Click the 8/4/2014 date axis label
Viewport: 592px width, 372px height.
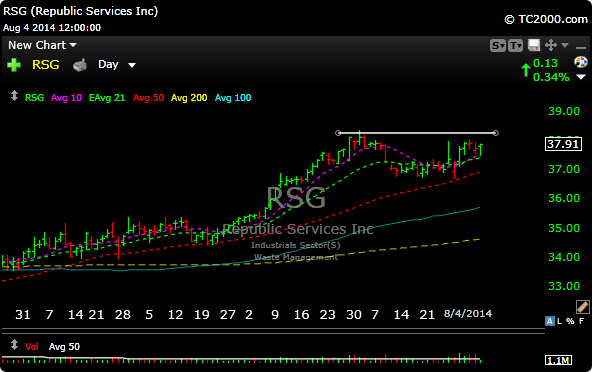(x=468, y=313)
